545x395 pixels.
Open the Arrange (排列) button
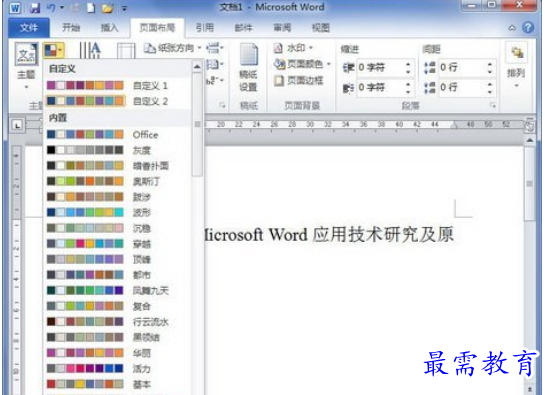point(516,65)
